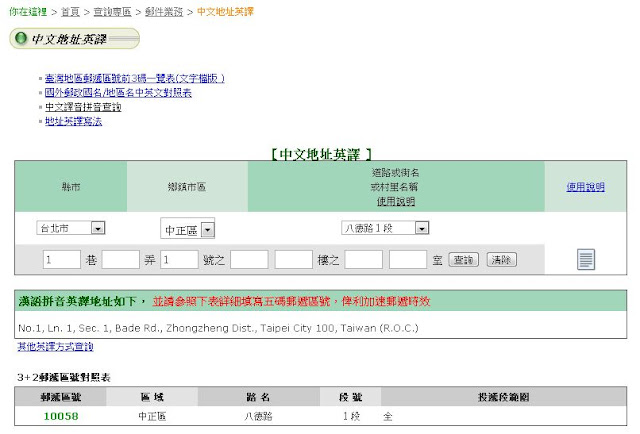640x434 pixels.
Task: Focus the 弄 input field
Action: pyautogui.click(x=120, y=260)
